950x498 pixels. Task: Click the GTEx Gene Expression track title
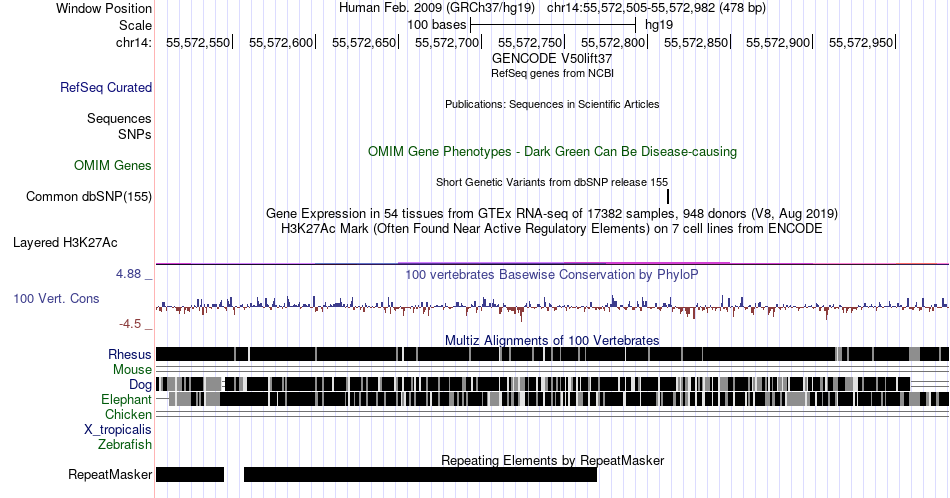click(x=552, y=213)
